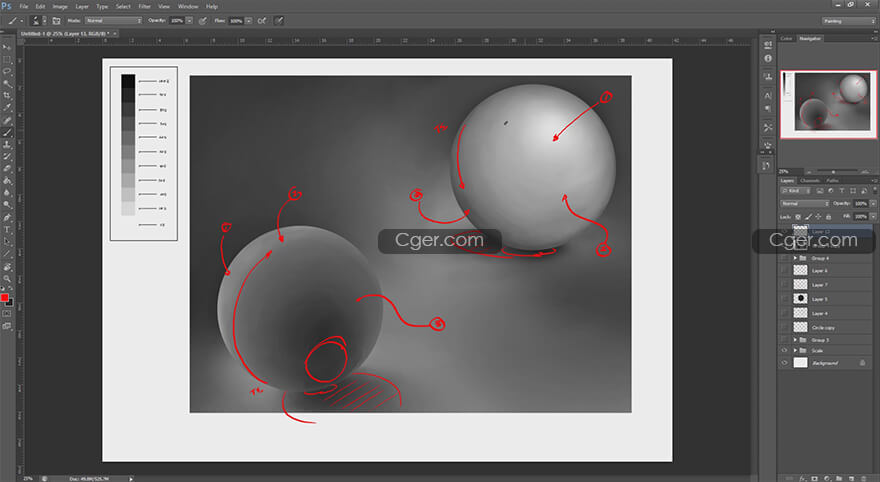Open the File menu
The image size is (880, 482).
click(24, 6)
